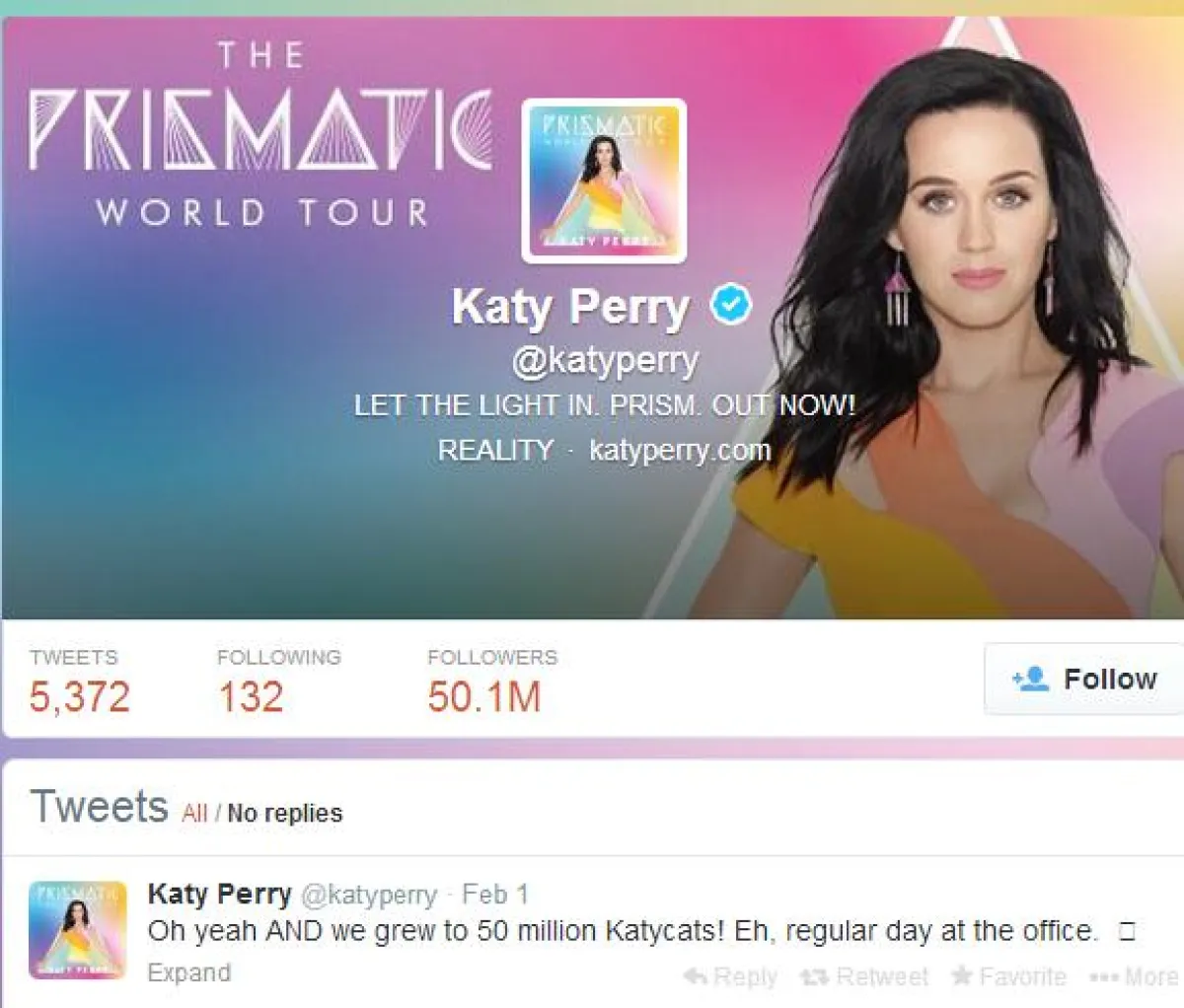Open the Following 132 list
This screenshot has height=1008, width=1184.
(279, 682)
